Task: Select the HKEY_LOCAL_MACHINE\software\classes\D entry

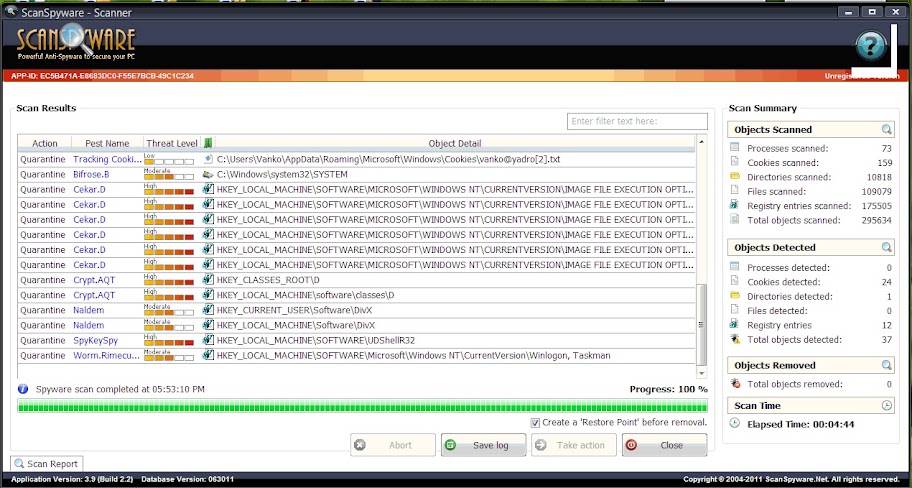Action: pos(305,295)
